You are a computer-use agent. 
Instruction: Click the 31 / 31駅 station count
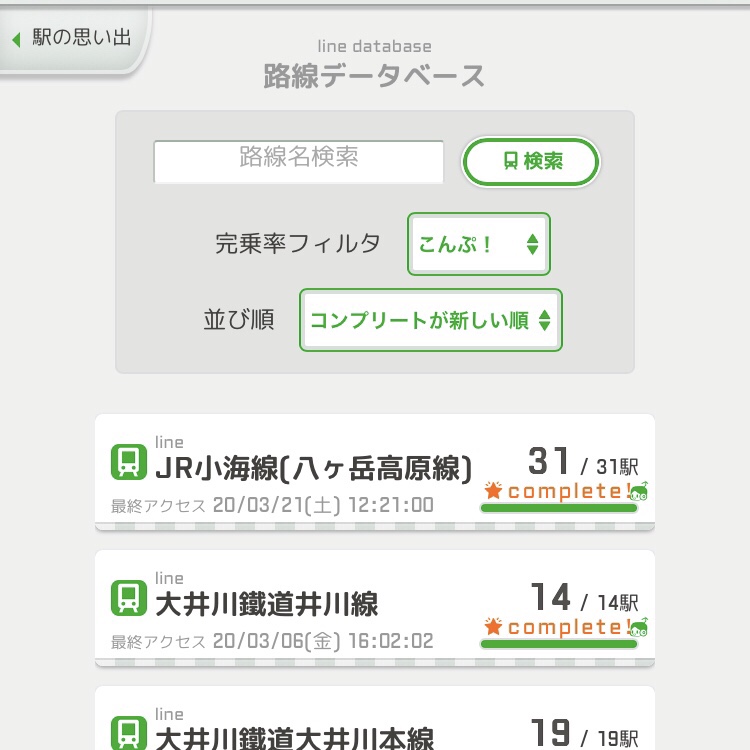[583, 462]
